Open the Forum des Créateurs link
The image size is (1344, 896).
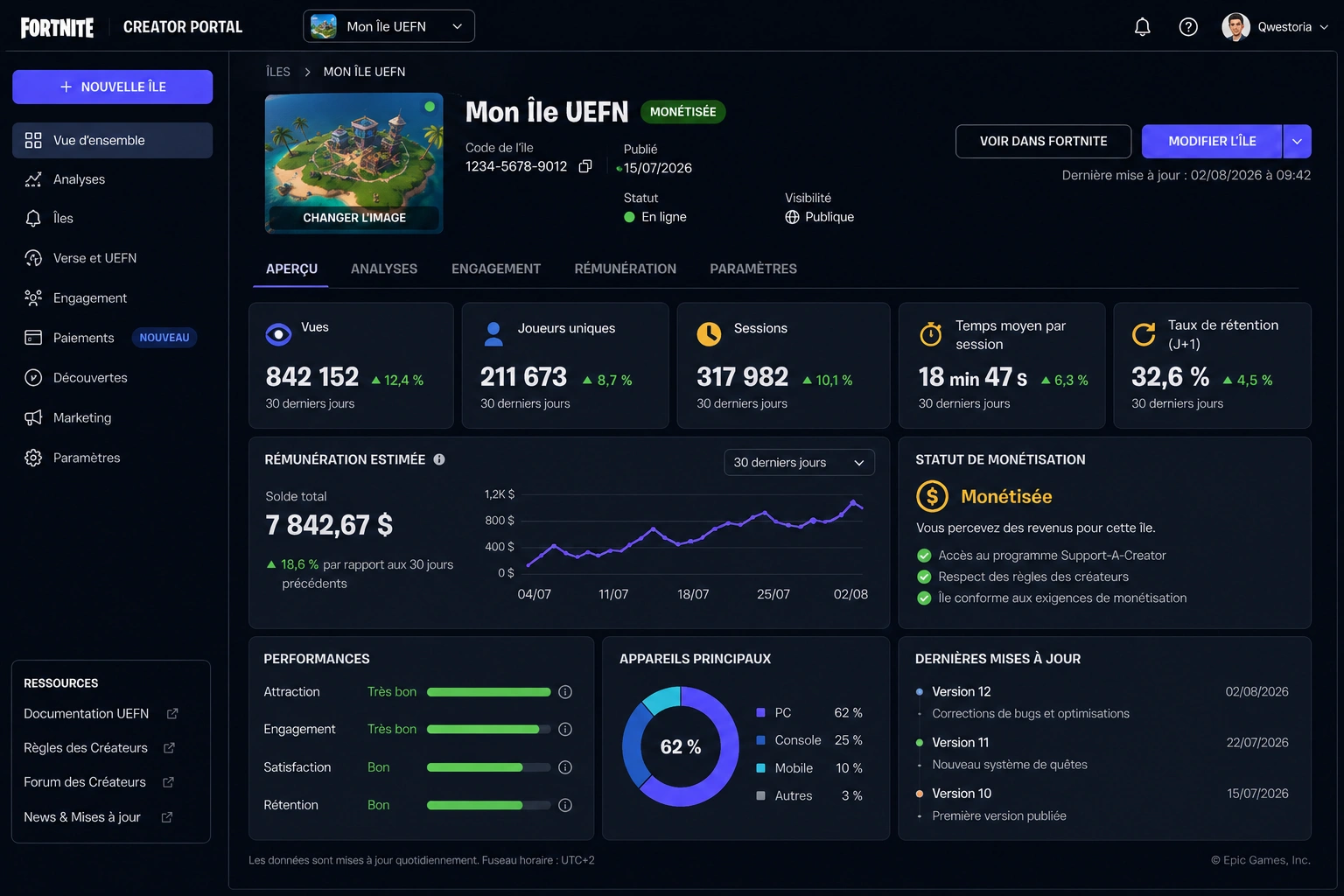click(x=85, y=782)
